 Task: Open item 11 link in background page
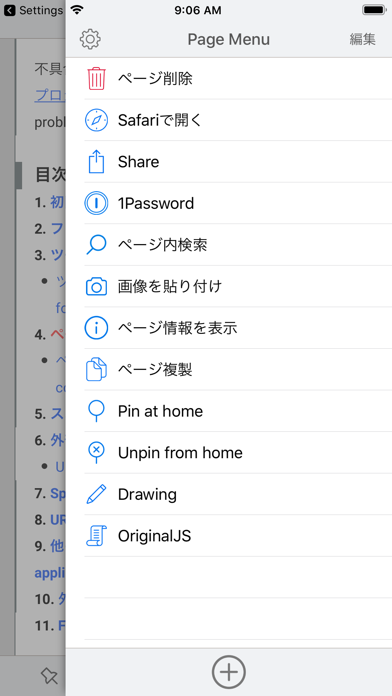(x=62, y=625)
